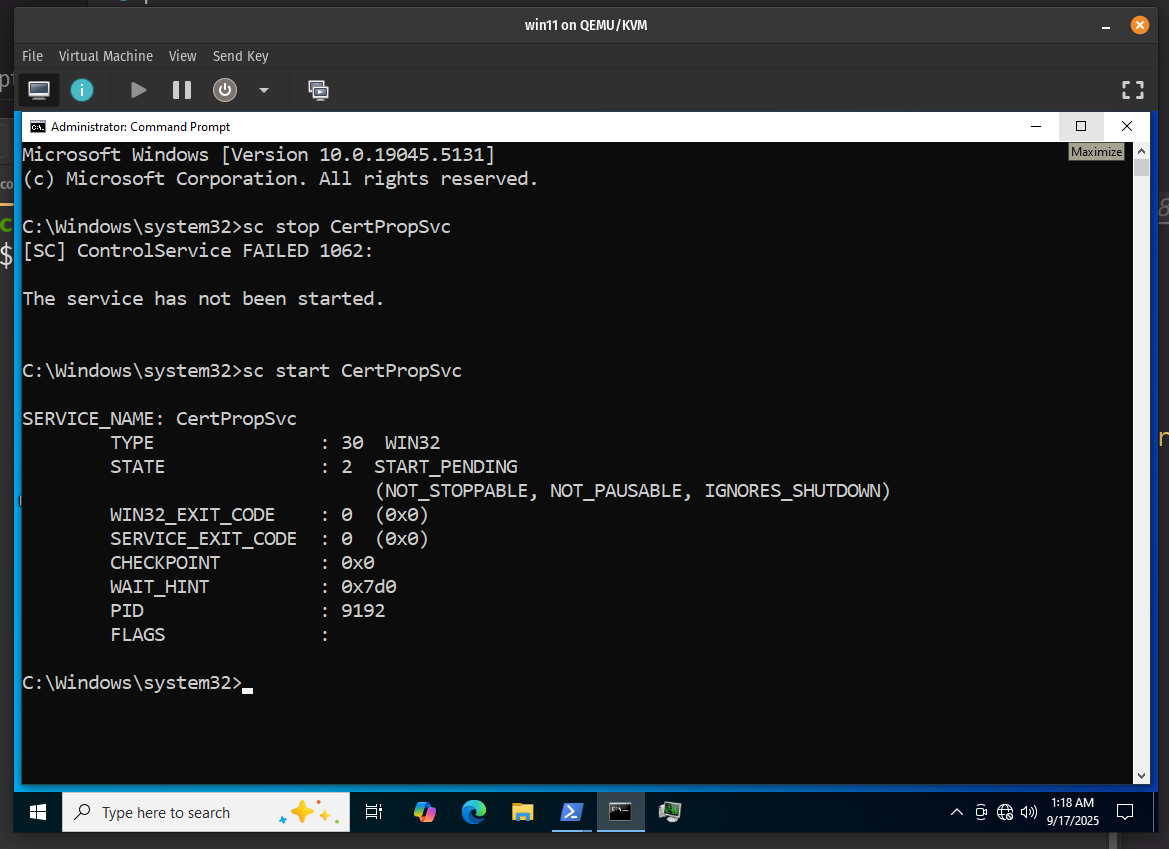The height and width of the screenshot is (849, 1169).
Task: Click the 'WIN32_EXIT_CODE' row label
Action: point(192,515)
